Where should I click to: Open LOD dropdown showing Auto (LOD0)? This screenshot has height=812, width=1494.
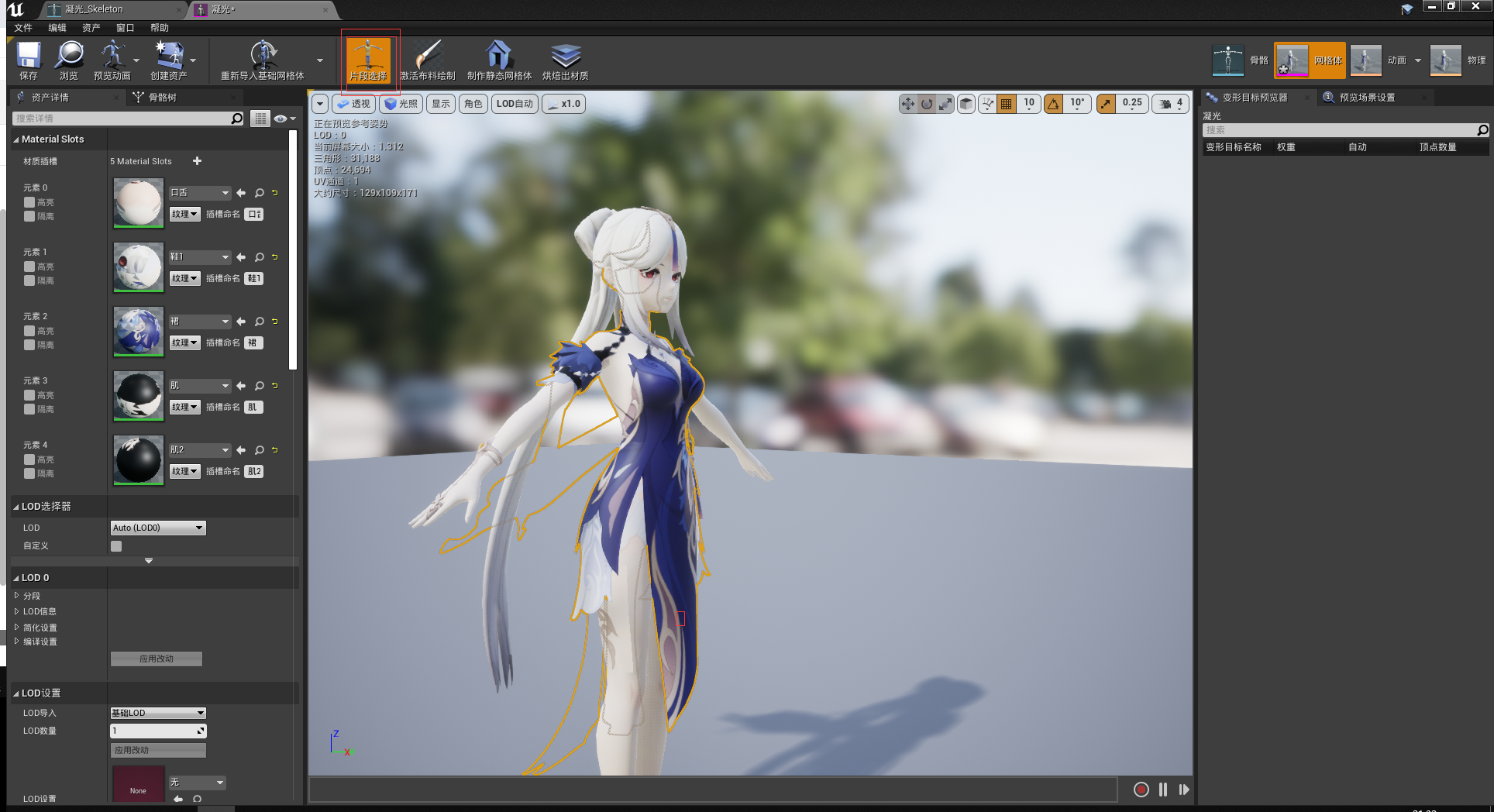[158, 528]
